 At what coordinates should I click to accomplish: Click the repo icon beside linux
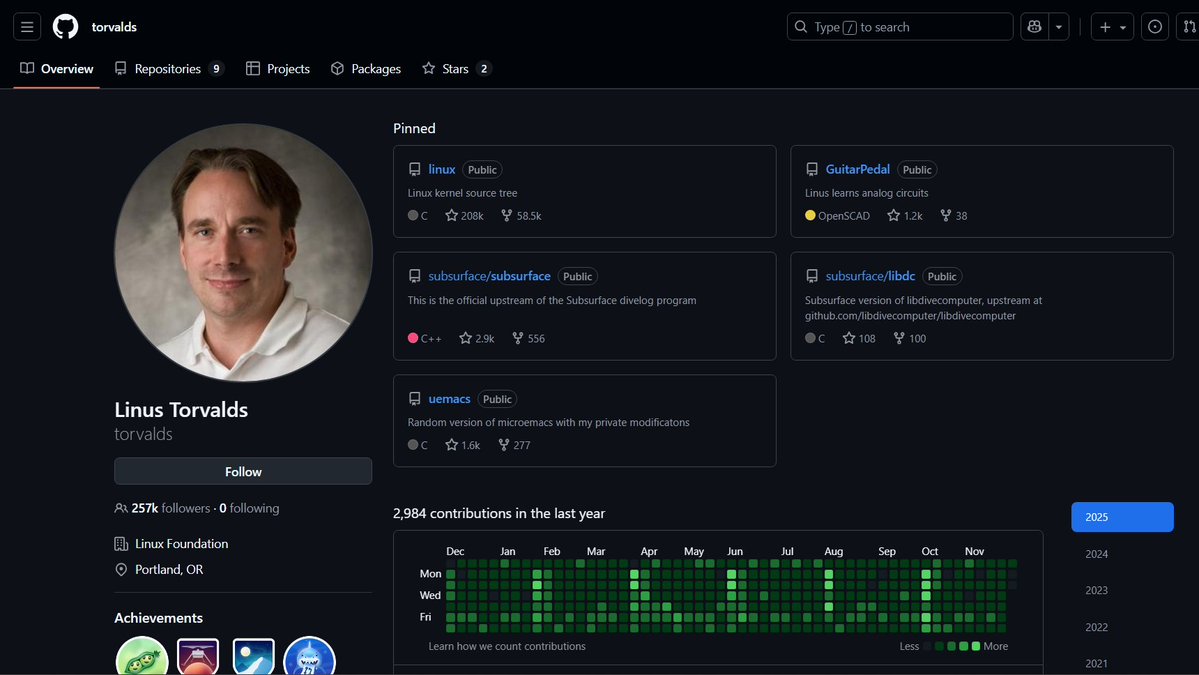(414, 170)
